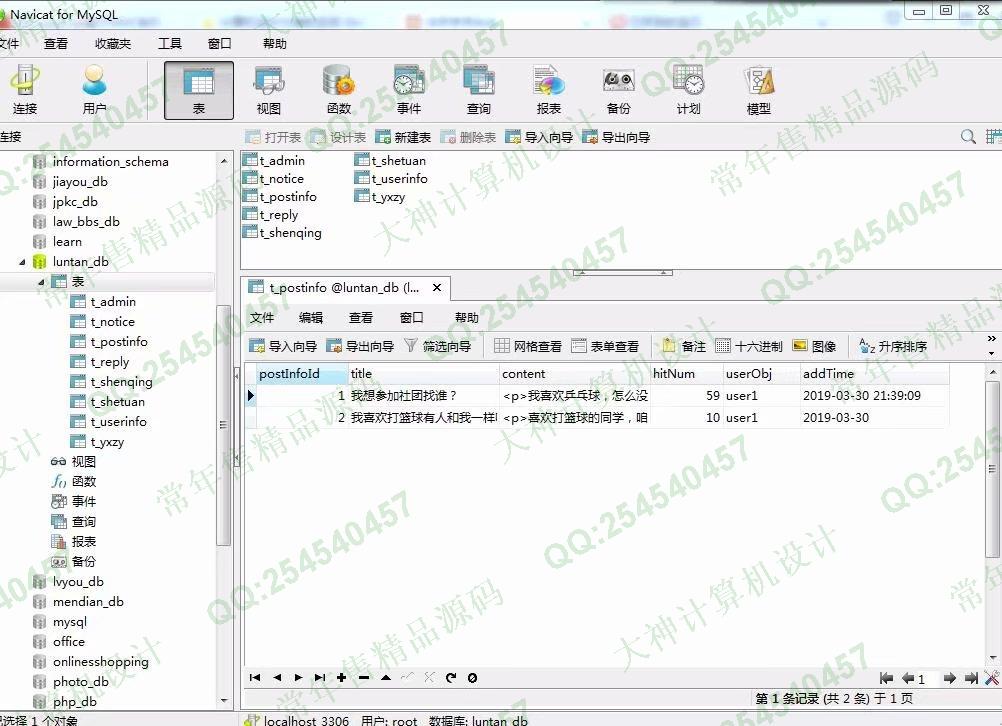1002x726 pixels.
Task: Go to next page arrow
Action: pyautogui.click(x=950, y=678)
